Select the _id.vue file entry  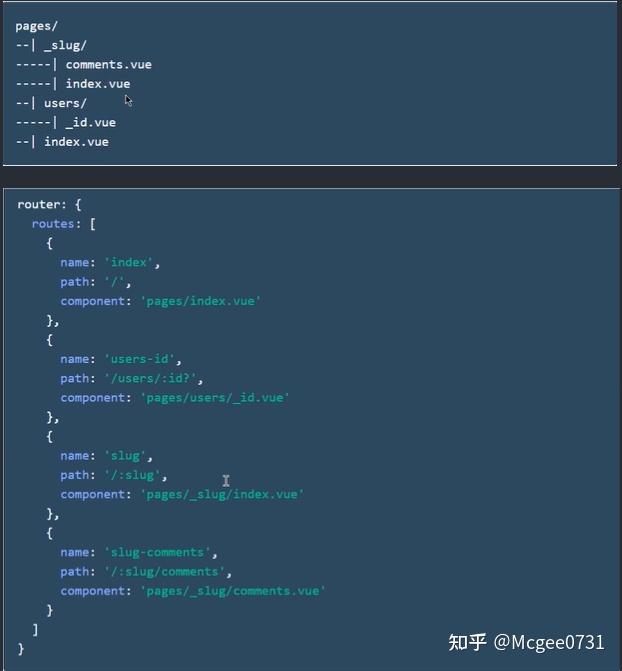pos(91,122)
